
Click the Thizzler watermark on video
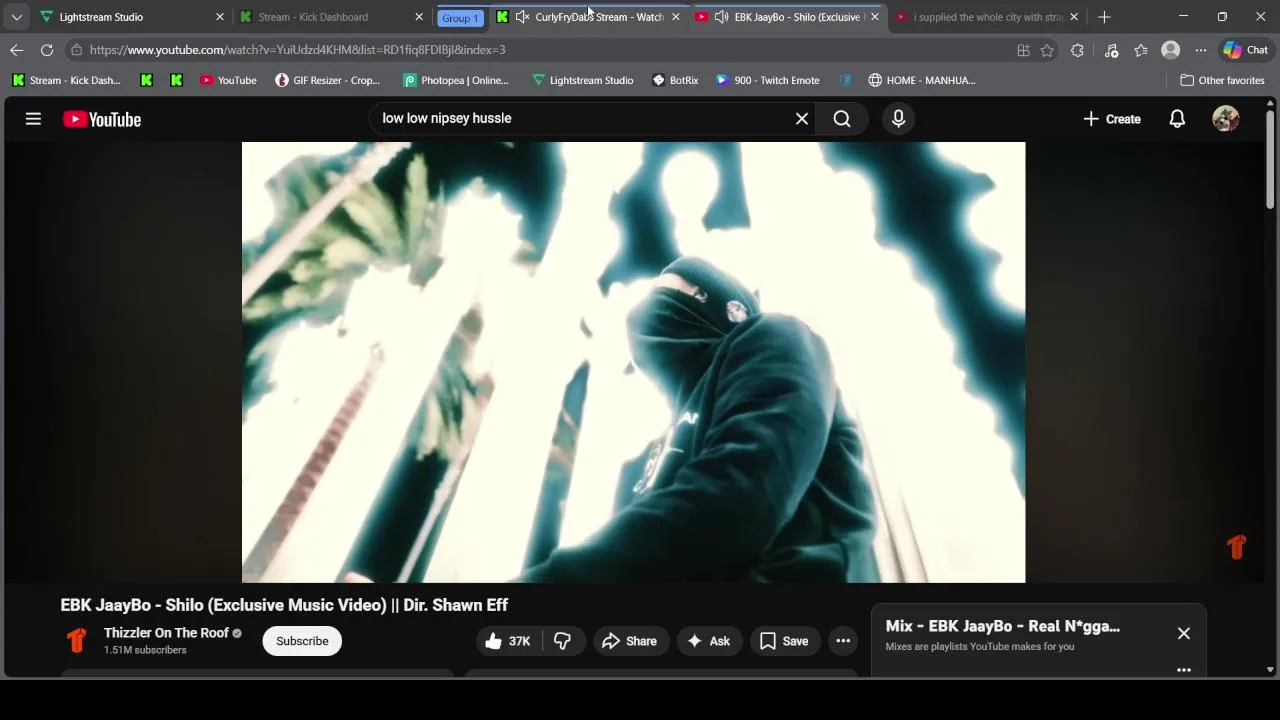tap(1237, 547)
